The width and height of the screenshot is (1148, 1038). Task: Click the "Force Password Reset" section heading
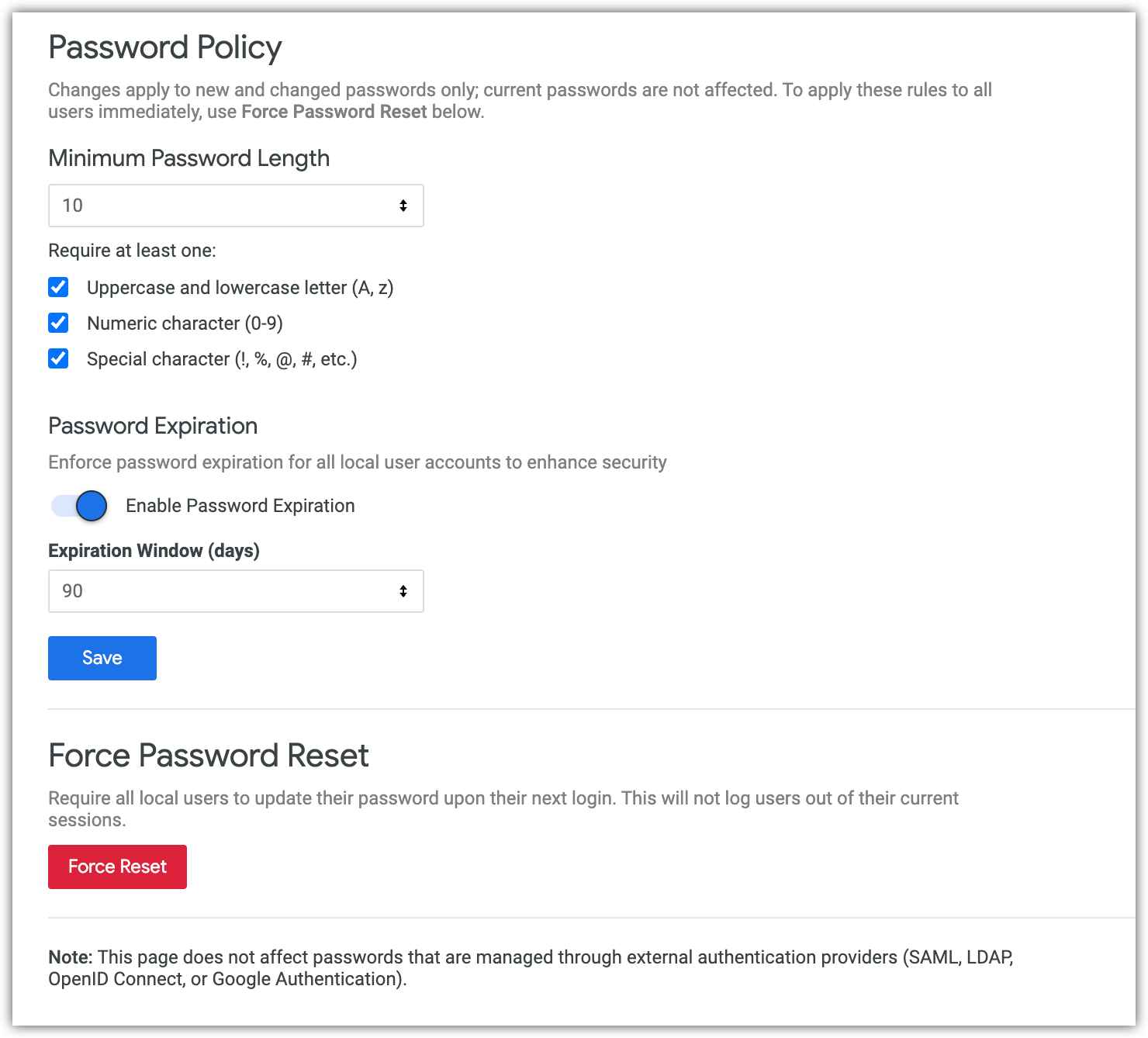click(208, 756)
